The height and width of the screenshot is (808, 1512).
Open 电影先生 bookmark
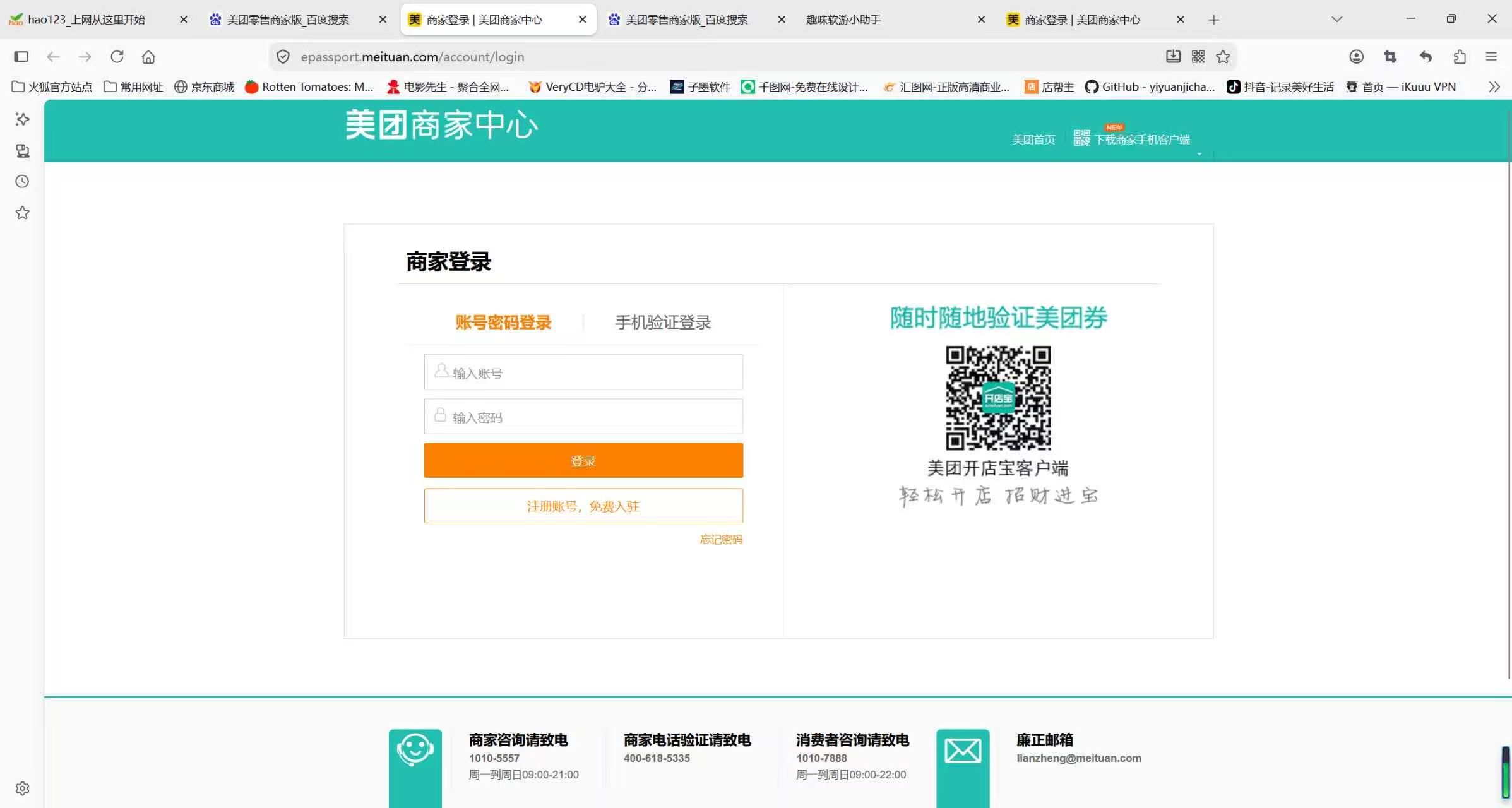[448, 87]
